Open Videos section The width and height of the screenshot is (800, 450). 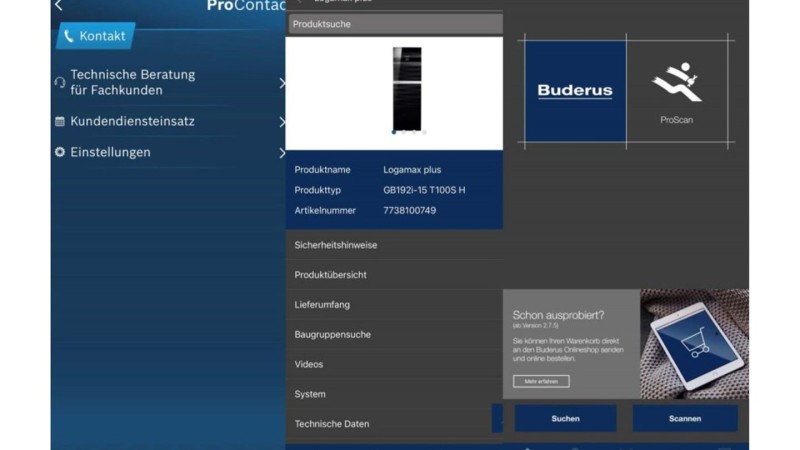(394, 364)
